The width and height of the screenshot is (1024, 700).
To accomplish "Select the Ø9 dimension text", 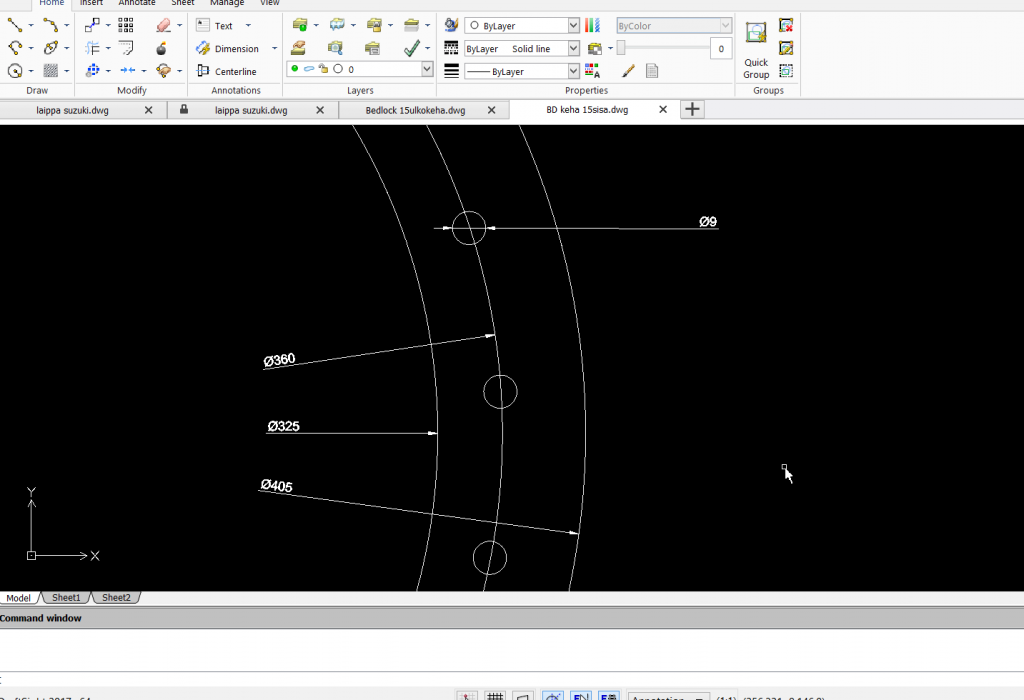I will (708, 221).
